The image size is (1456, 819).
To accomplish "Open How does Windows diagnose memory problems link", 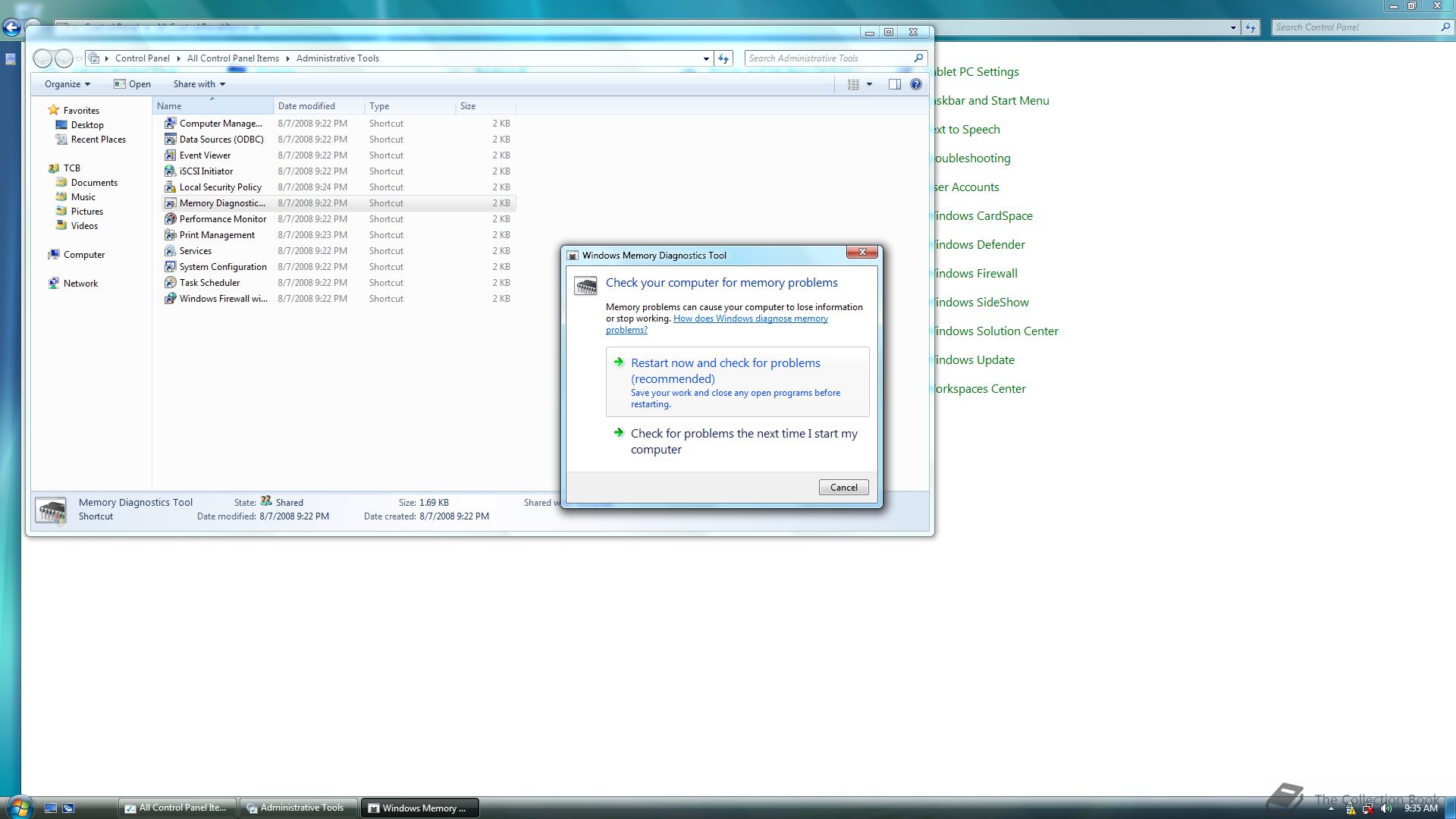I will pyautogui.click(x=717, y=324).
